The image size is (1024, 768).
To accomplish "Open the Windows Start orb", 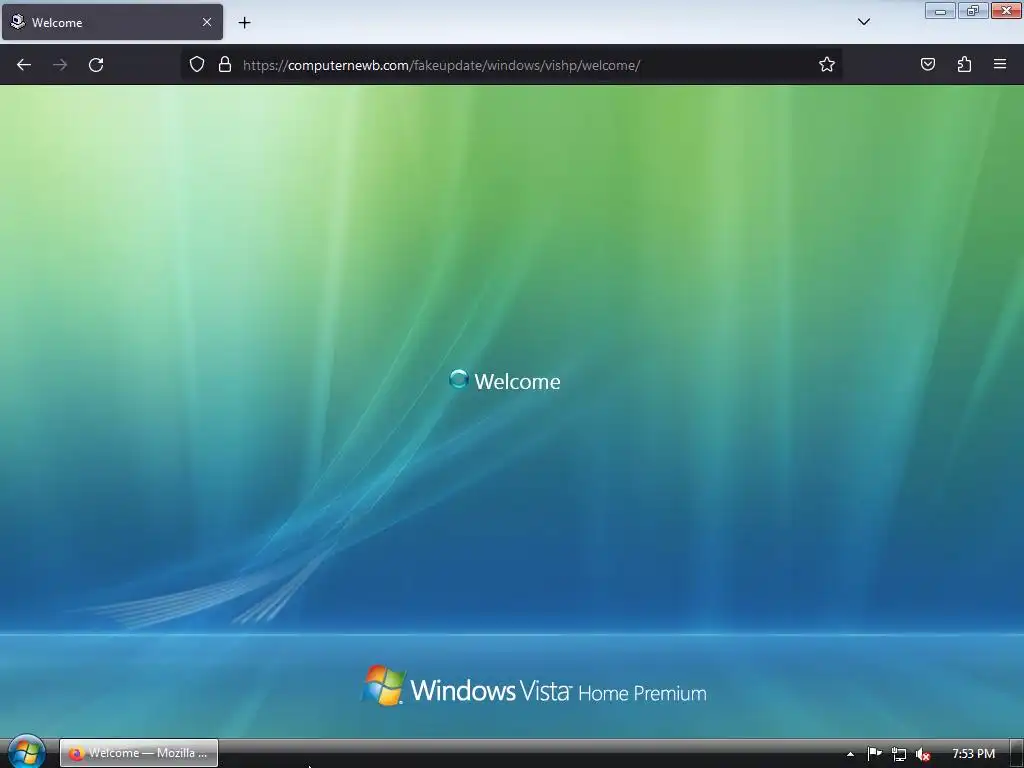I will [x=26, y=752].
